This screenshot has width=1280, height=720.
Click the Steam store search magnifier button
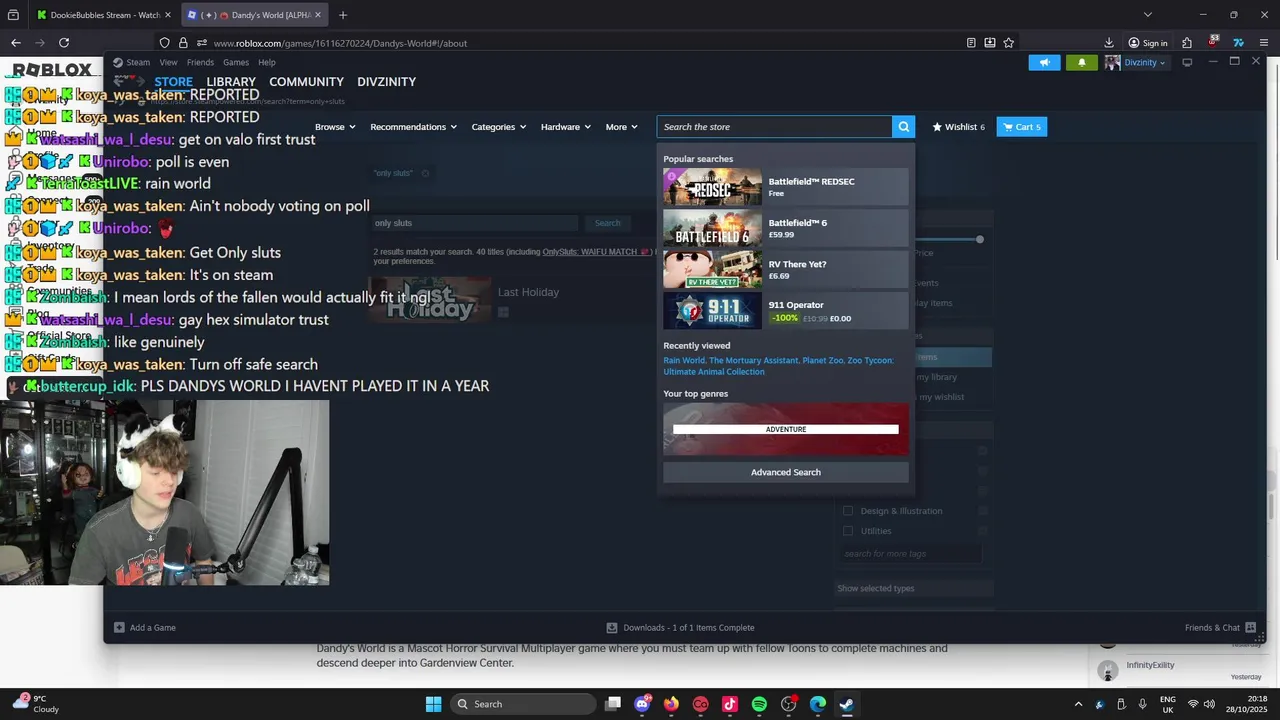pos(904,127)
